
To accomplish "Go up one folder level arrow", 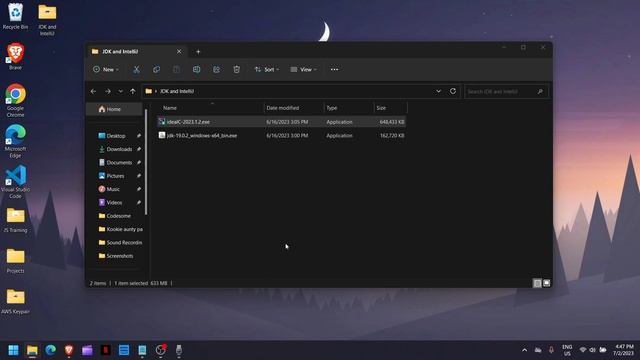I will tap(133, 91).
